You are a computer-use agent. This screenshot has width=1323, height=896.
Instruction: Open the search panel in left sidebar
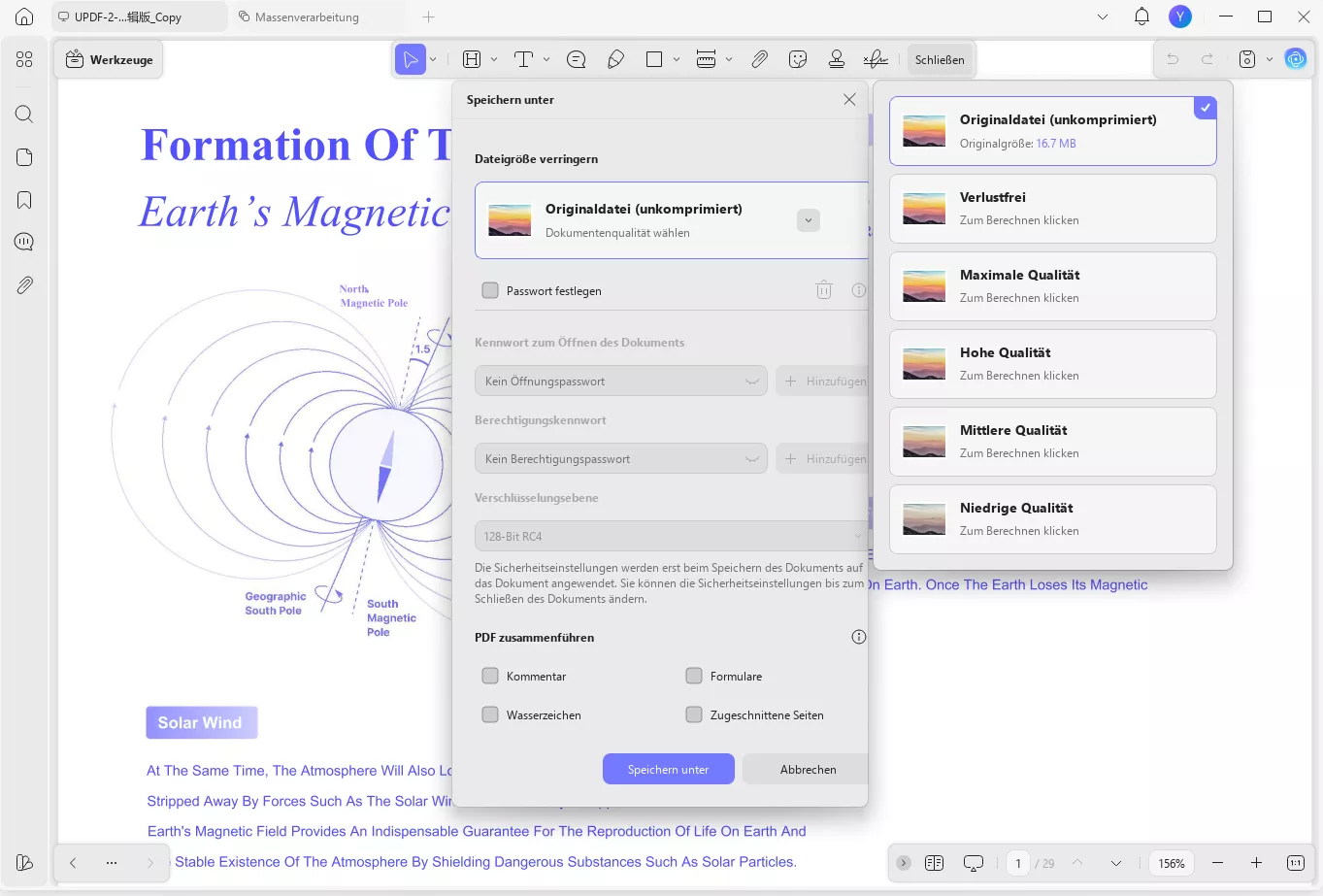(x=24, y=115)
